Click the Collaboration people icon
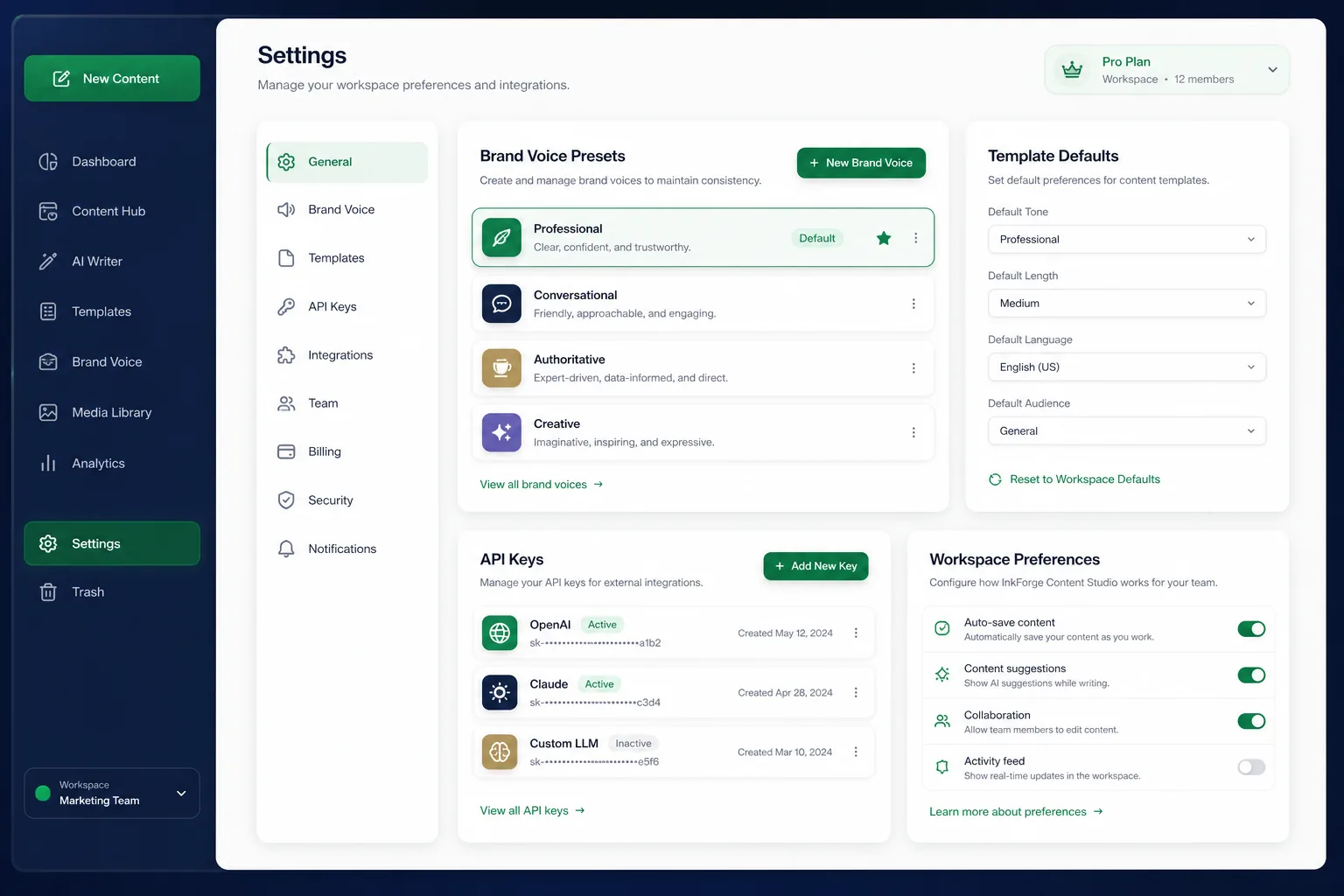The height and width of the screenshot is (896, 1344). click(x=942, y=721)
